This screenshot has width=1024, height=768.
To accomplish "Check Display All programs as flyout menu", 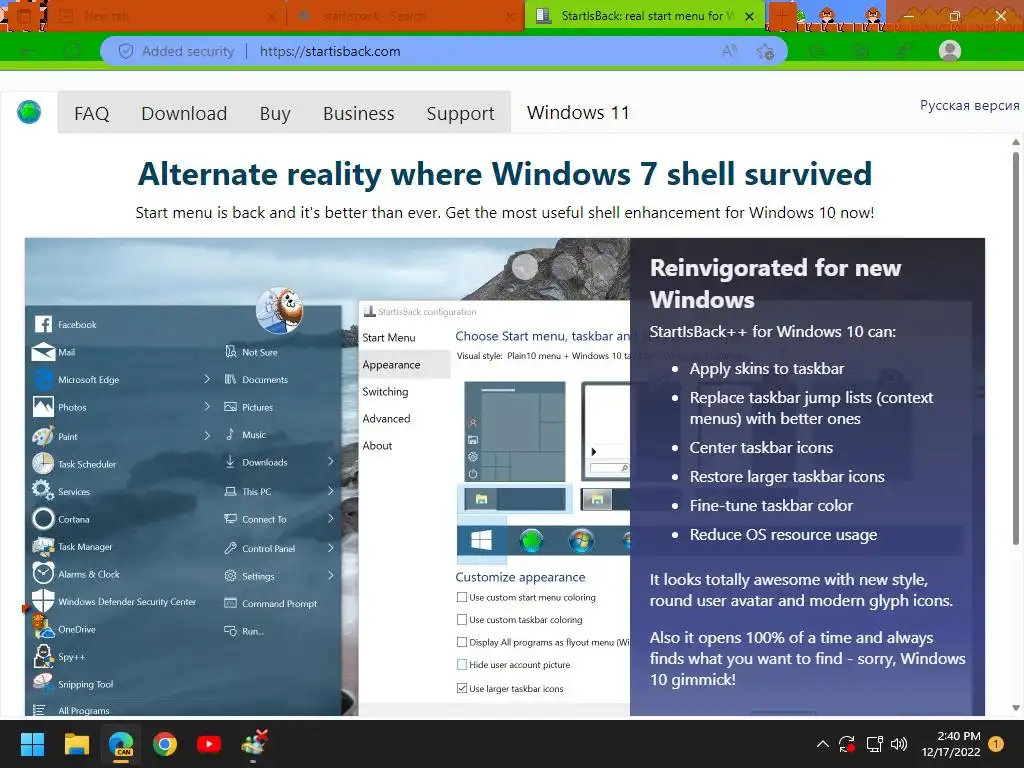I will [462, 642].
